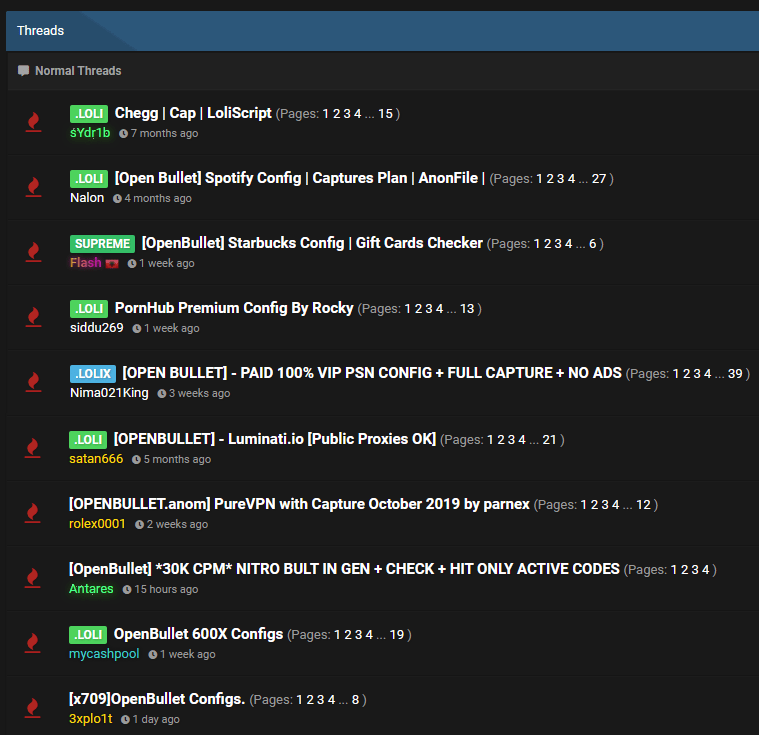Image resolution: width=759 pixels, height=735 pixels.
Task: Click the blue .LOLIX tag on PSN thread
Action: (93, 373)
